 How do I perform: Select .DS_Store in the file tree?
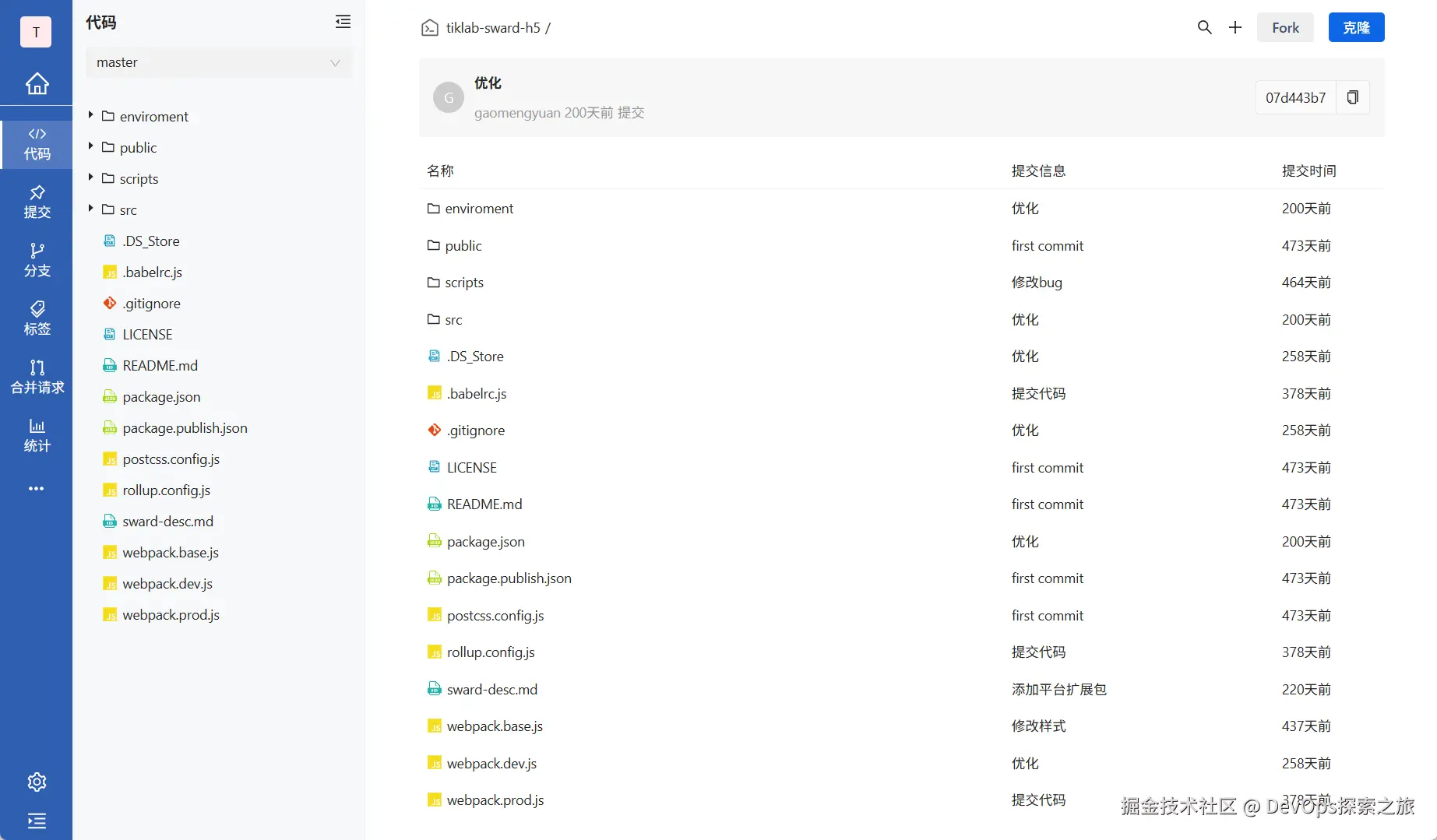151,241
